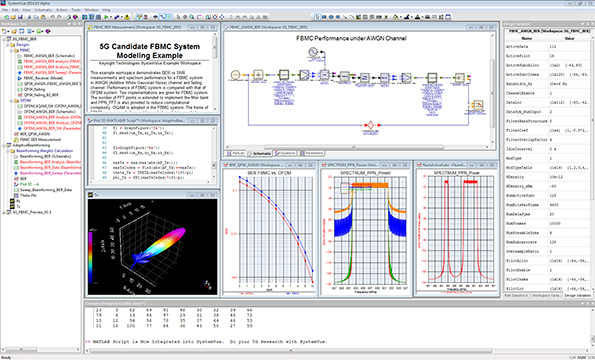Select the arrow select tool in drawing toolbar
The height and width of the screenshot is (360, 595).
pyautogui.click(x=318, y=17)
